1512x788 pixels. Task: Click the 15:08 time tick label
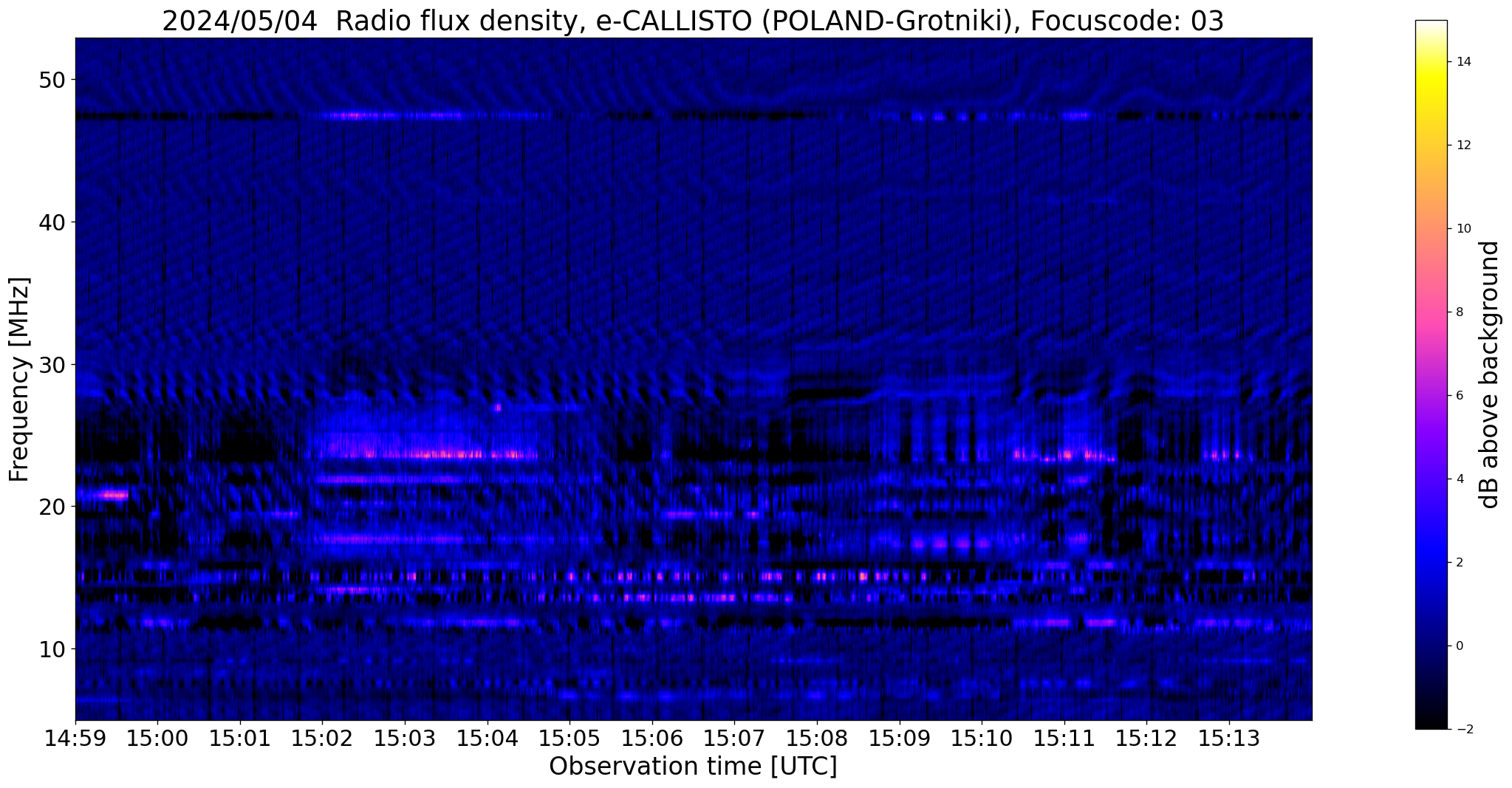[x=817, y=739]
